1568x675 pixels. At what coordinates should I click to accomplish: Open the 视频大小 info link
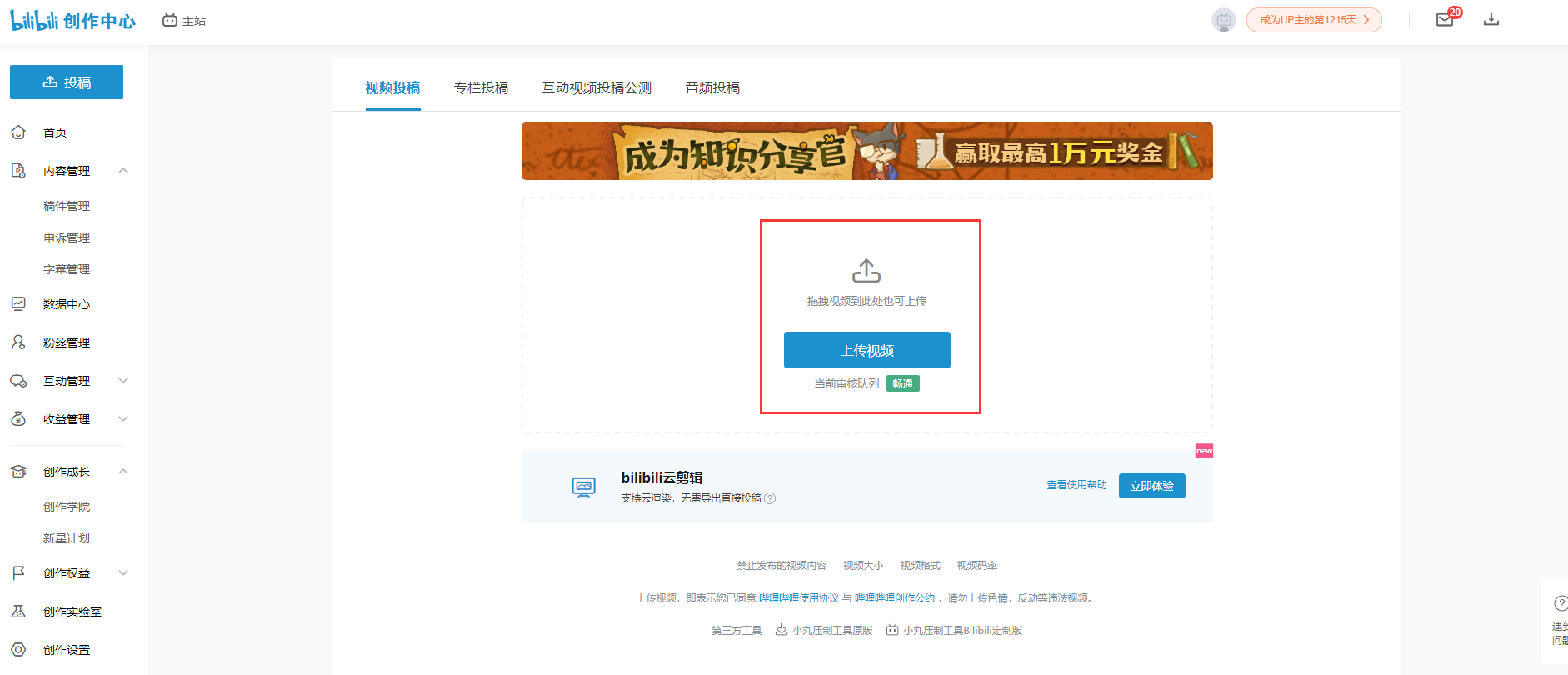click(863, 566)
